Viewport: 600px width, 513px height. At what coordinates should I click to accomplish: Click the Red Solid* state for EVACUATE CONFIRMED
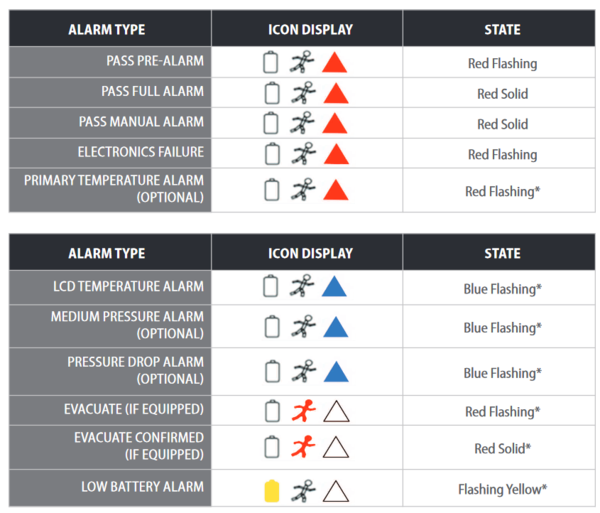click(x=502, y=449)
